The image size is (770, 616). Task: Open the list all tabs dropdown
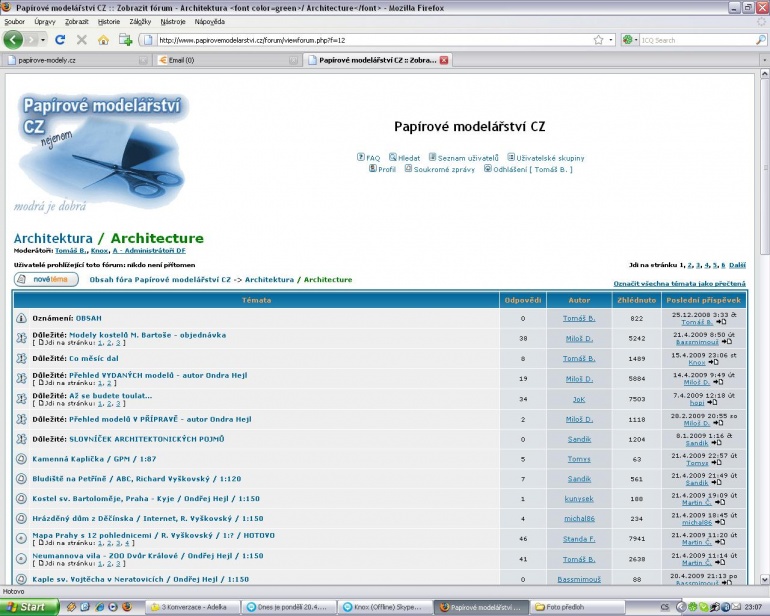coord(764,60)
